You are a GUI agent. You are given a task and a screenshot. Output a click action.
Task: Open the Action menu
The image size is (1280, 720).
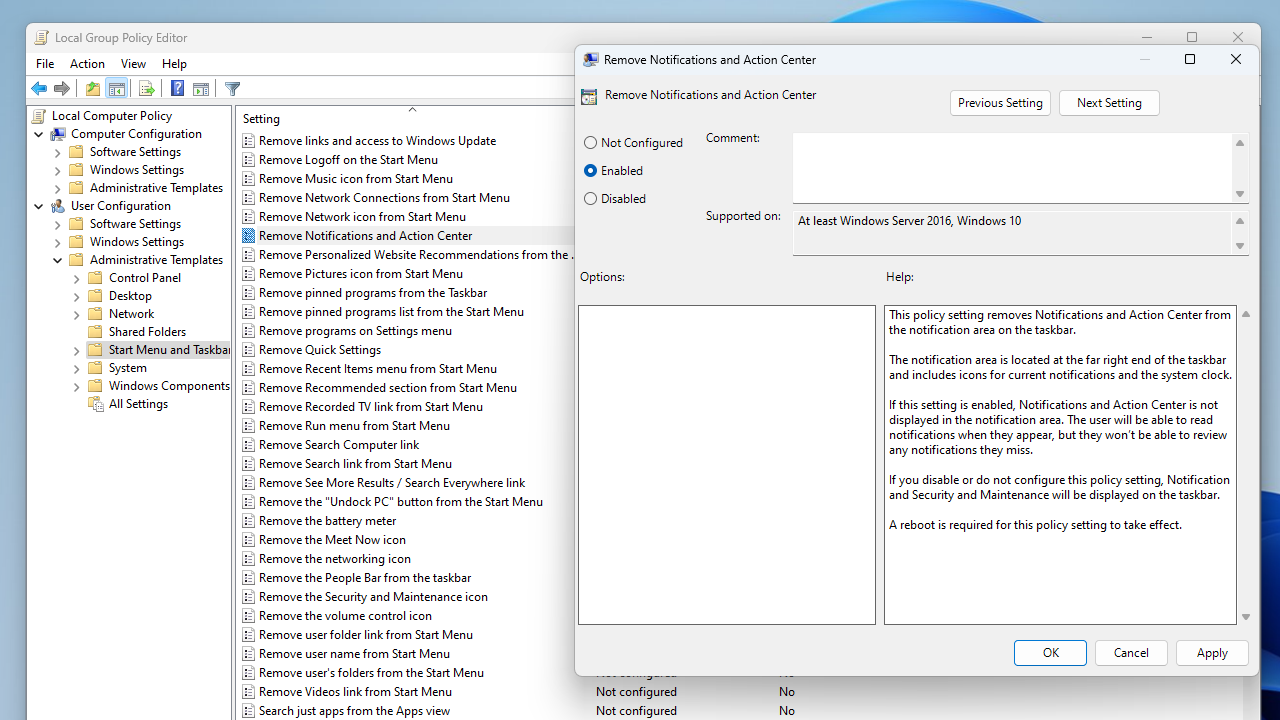click(x=87, y=64)
